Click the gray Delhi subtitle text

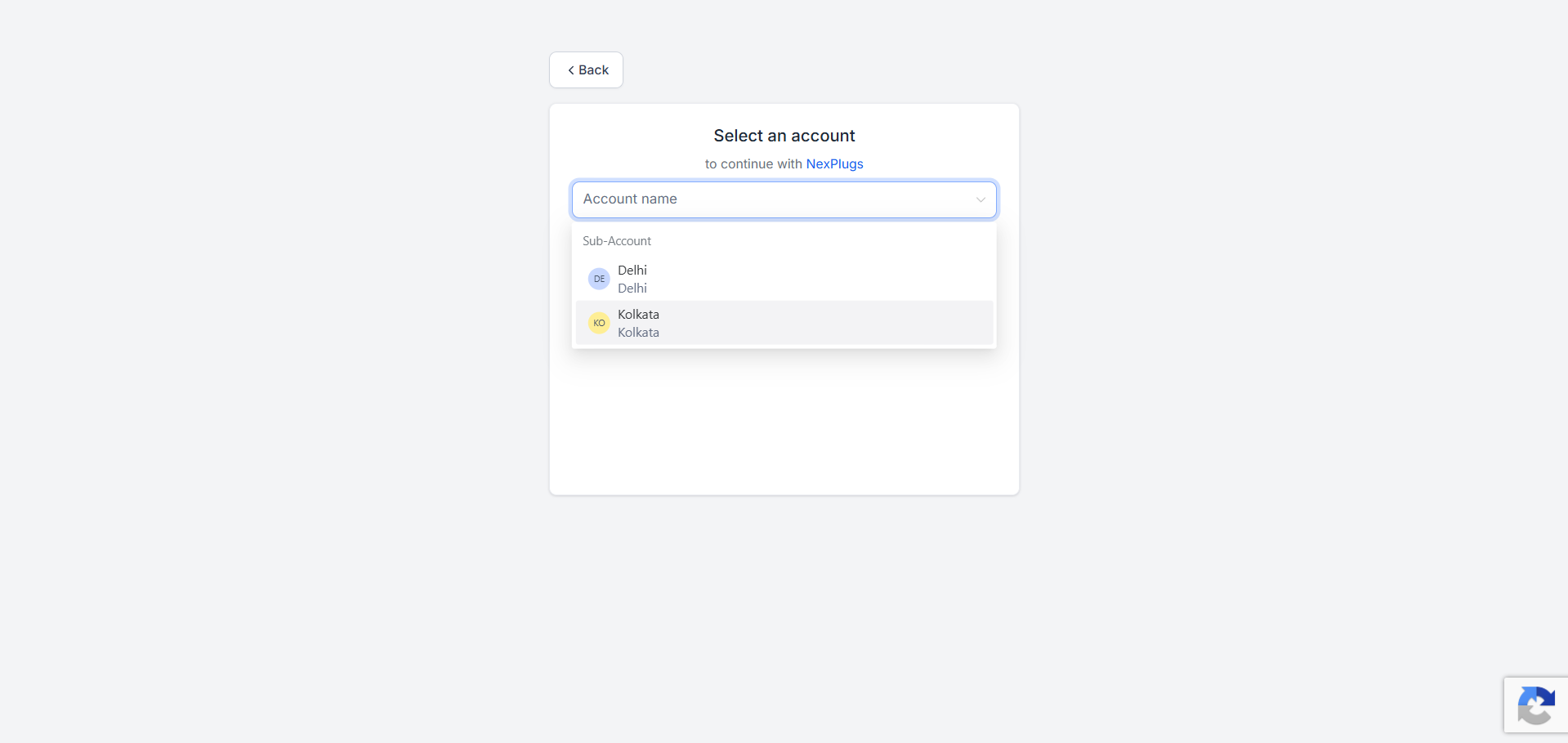tap(632, 288)
